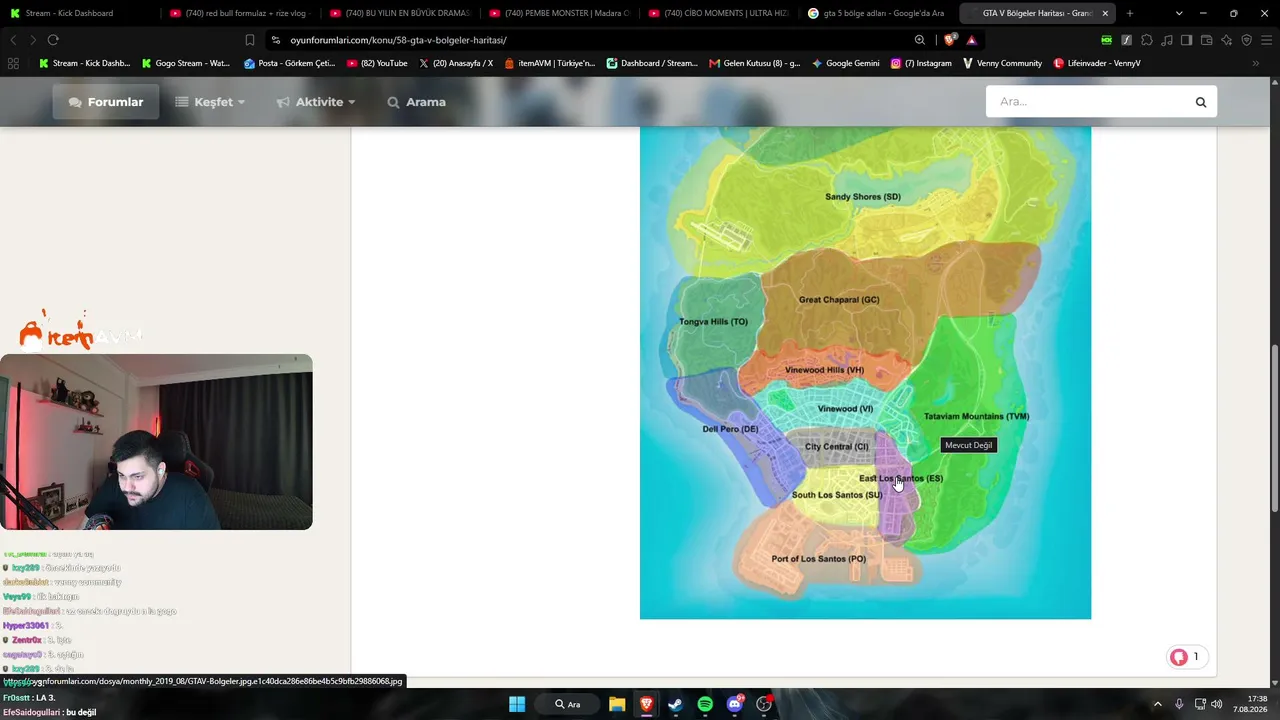
Task: Switch to the CİBO MOMENTS tab
Action: point(718,13)
